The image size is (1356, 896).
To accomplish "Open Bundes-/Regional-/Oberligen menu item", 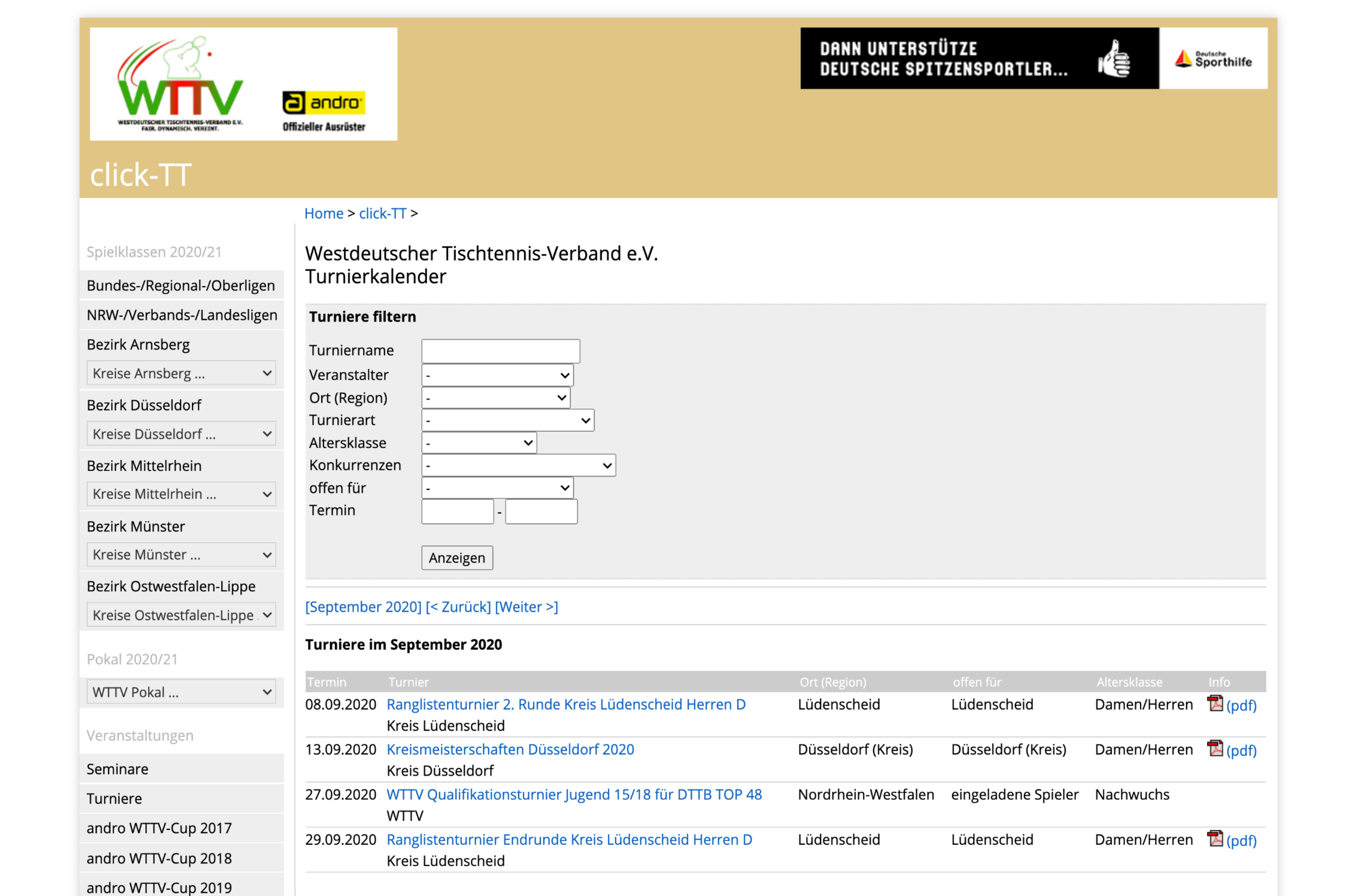I will click(182, 285).
